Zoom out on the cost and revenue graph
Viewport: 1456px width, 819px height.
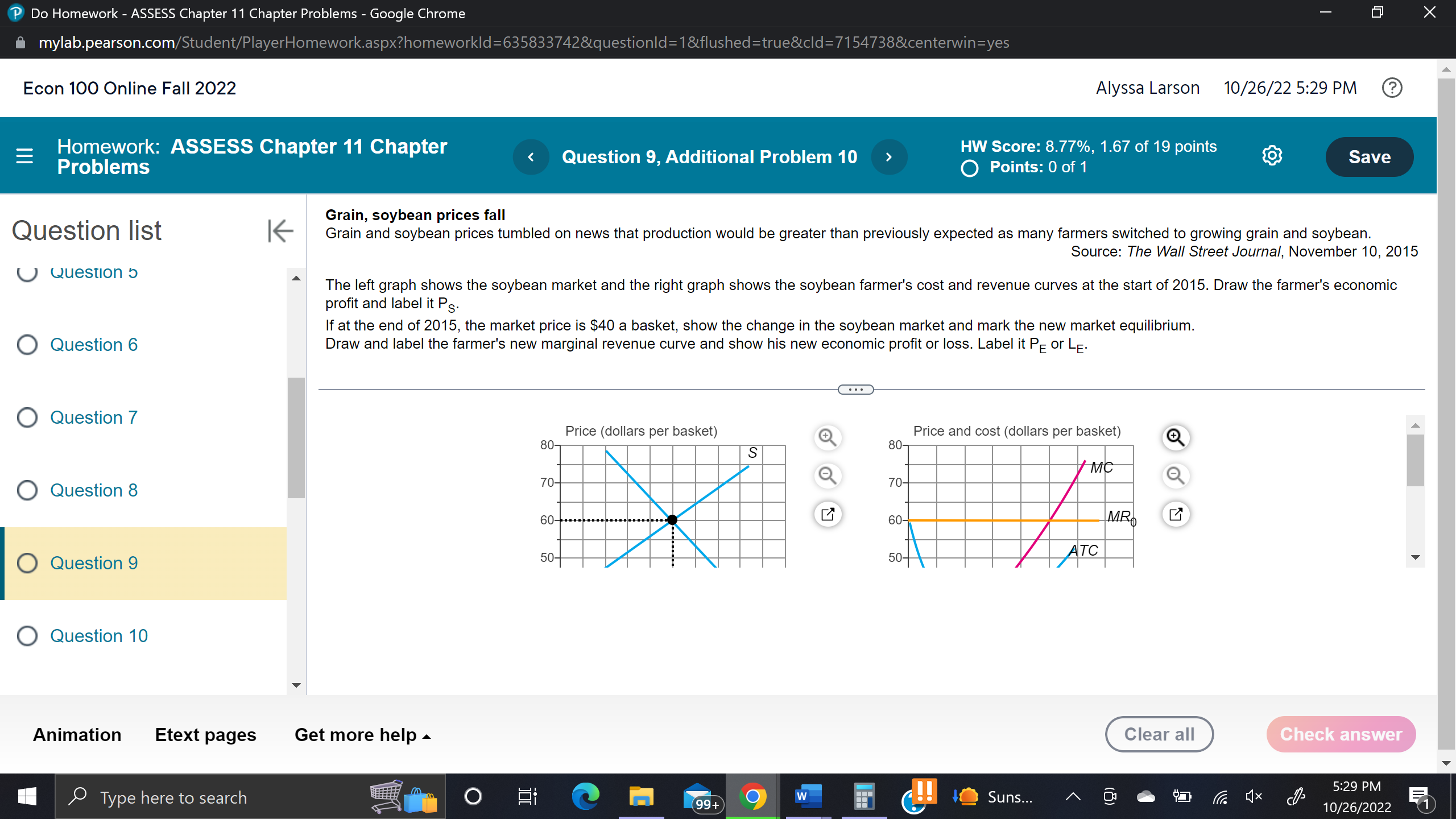pyautogui.click(x=1177, y=475)
